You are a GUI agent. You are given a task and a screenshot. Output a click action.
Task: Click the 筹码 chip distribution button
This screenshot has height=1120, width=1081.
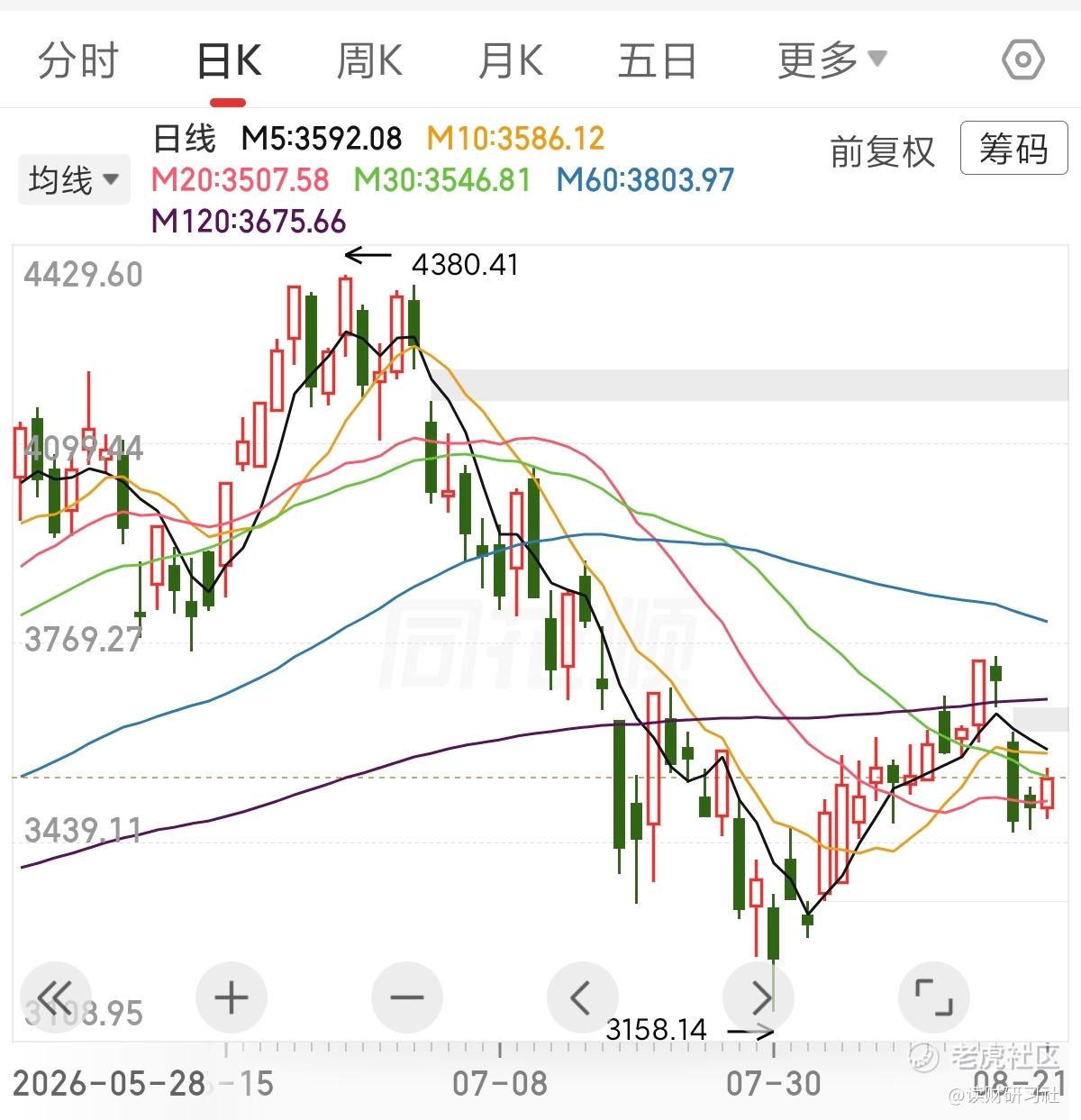click(1014, 149)
